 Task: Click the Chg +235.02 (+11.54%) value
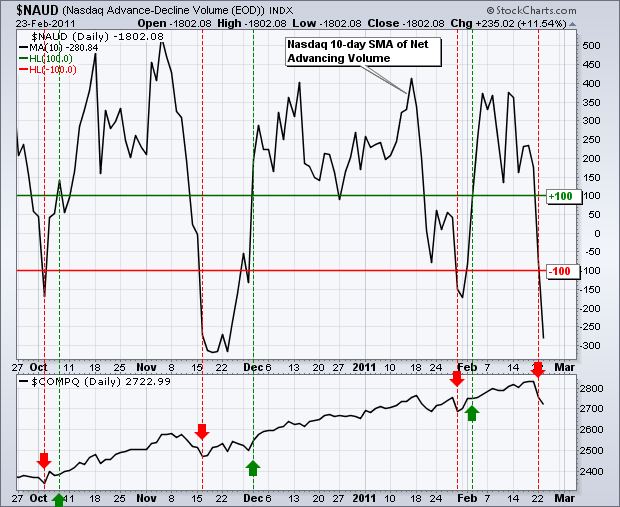(x=508, y=23)
